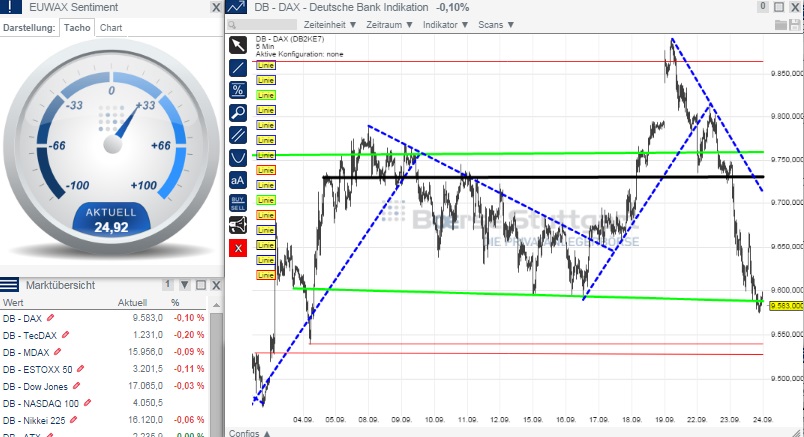Image resolution: width=804 pixels, height=437 pixels.
Task: Click the floppy disk save config icon
Action: [x=795, y=25]
